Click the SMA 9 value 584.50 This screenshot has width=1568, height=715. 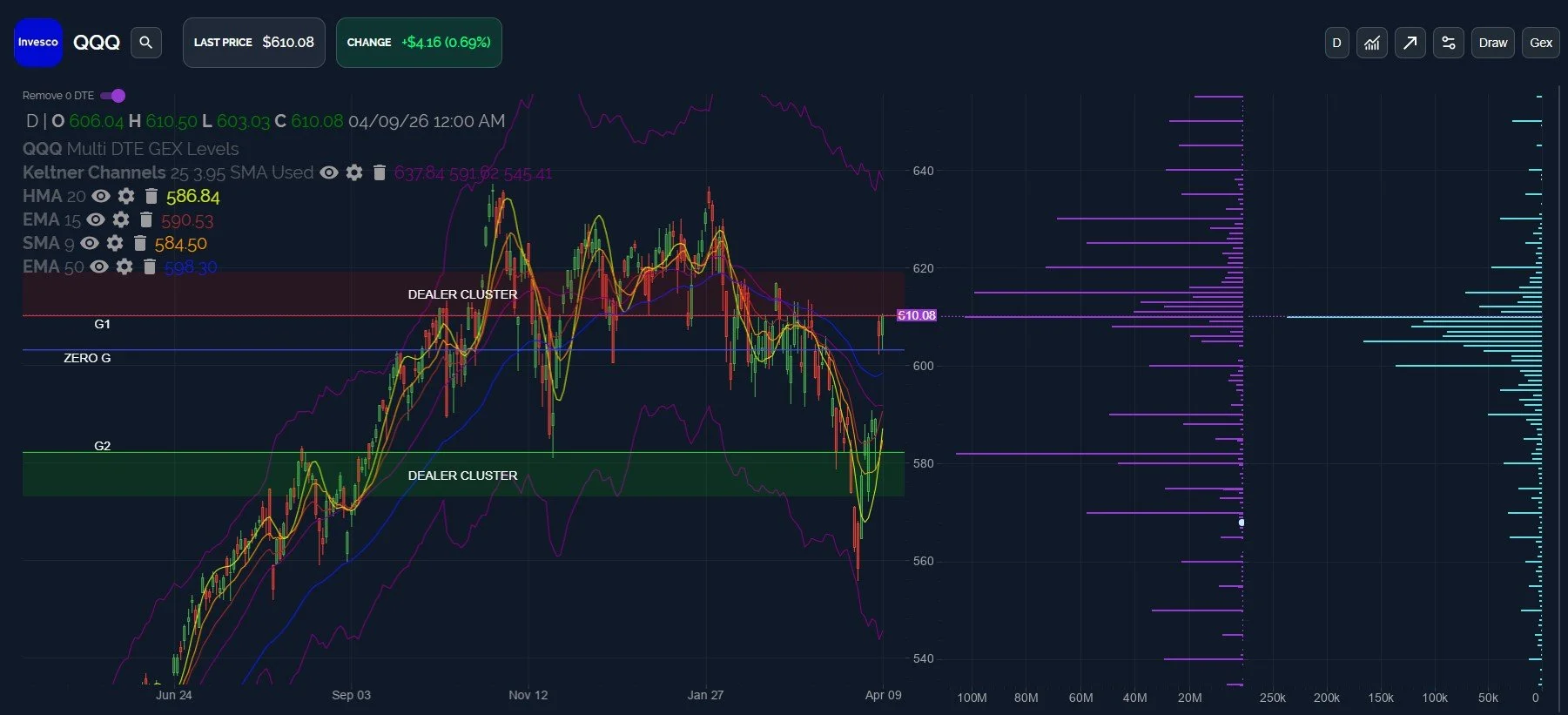181,244
